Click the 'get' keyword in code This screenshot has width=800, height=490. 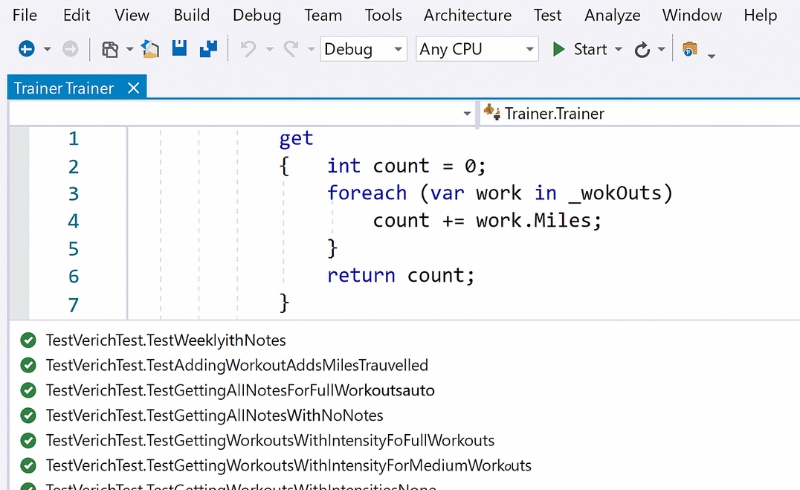click(296, 139)
